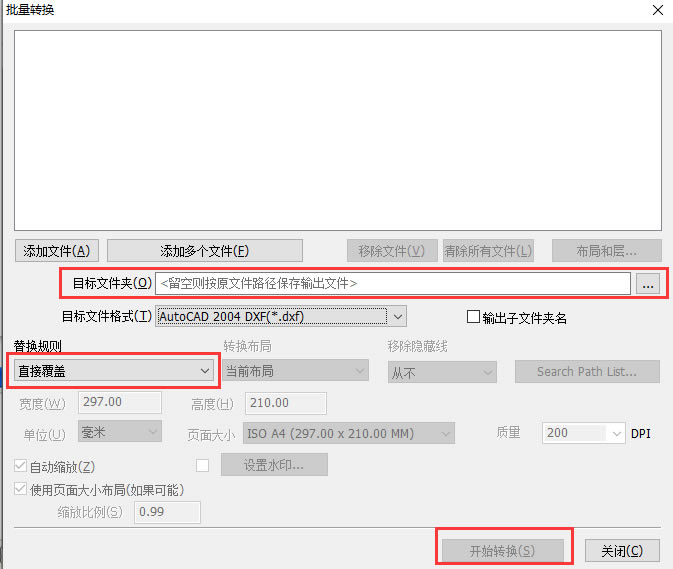Click the 高度(H) field showing 210.00

285,403
